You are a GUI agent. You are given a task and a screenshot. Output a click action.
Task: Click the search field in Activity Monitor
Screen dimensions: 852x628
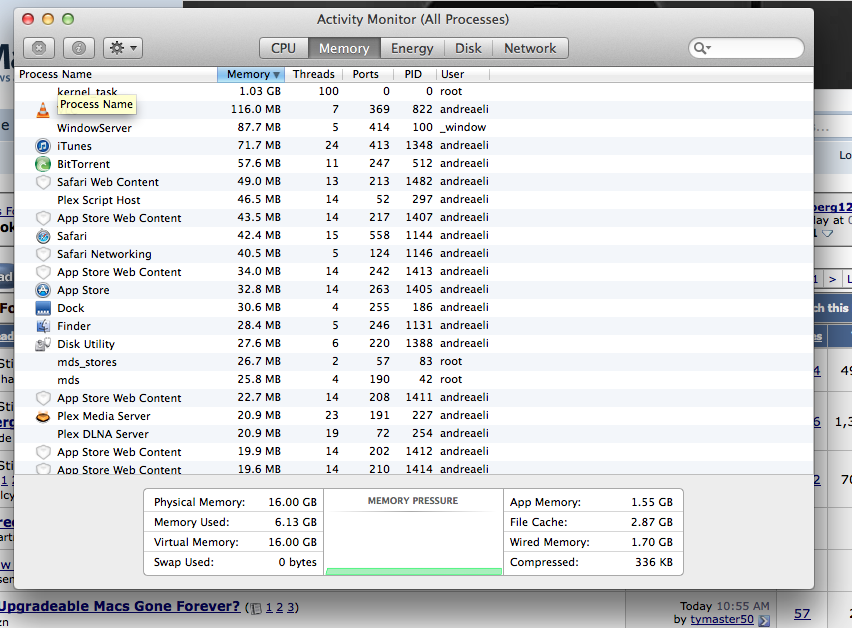(x=746, y=48)
